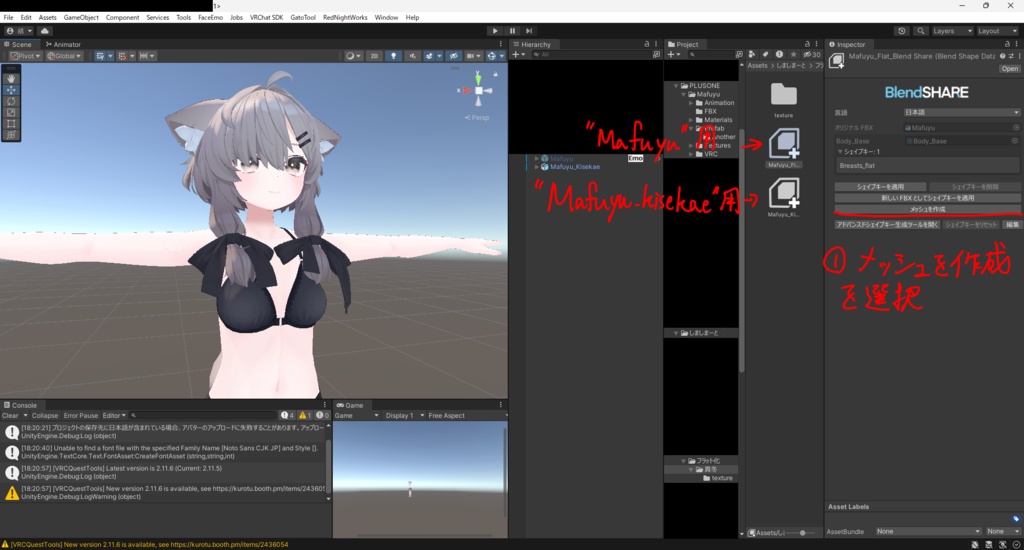
Task: Toggle error count filter in Console
Action: tap(323, 415)
